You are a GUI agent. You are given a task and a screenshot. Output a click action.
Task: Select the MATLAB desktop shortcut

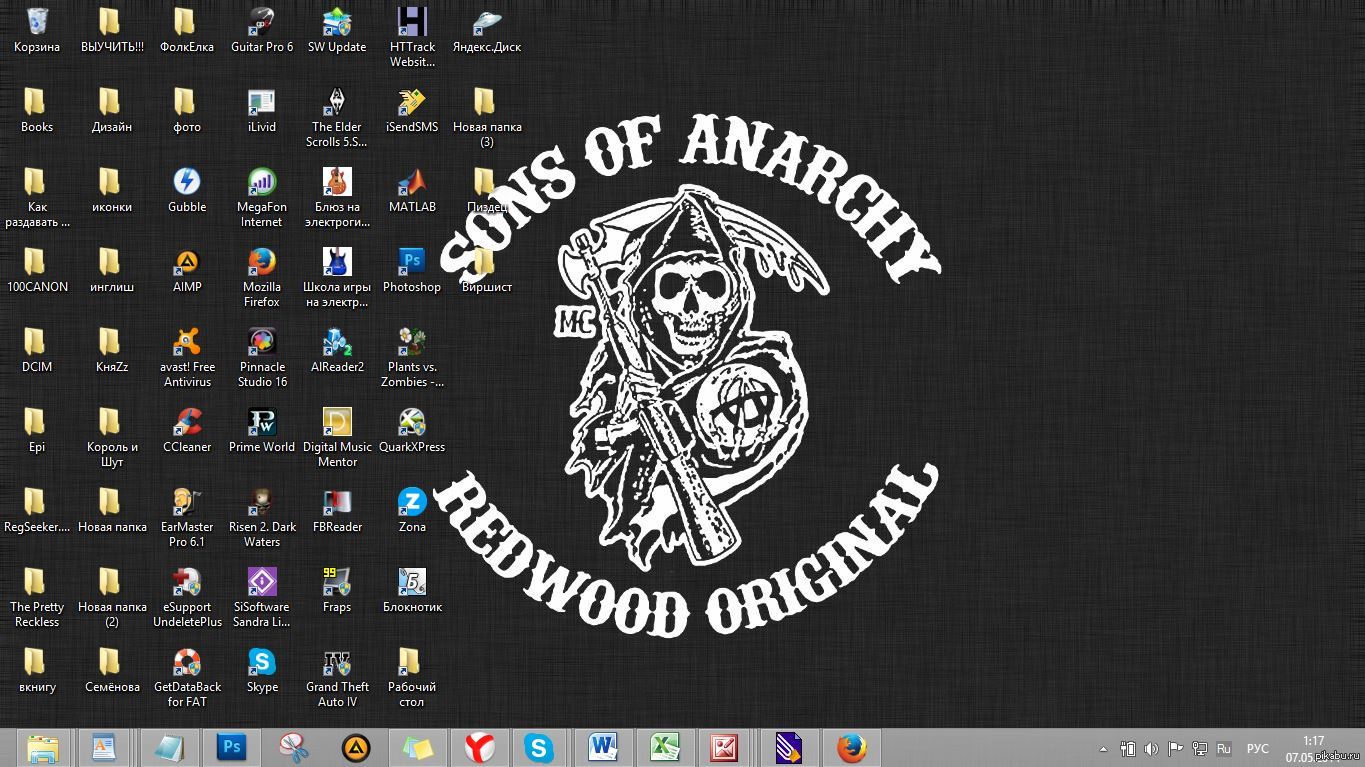pyautogui.click(x=412, y=190)
